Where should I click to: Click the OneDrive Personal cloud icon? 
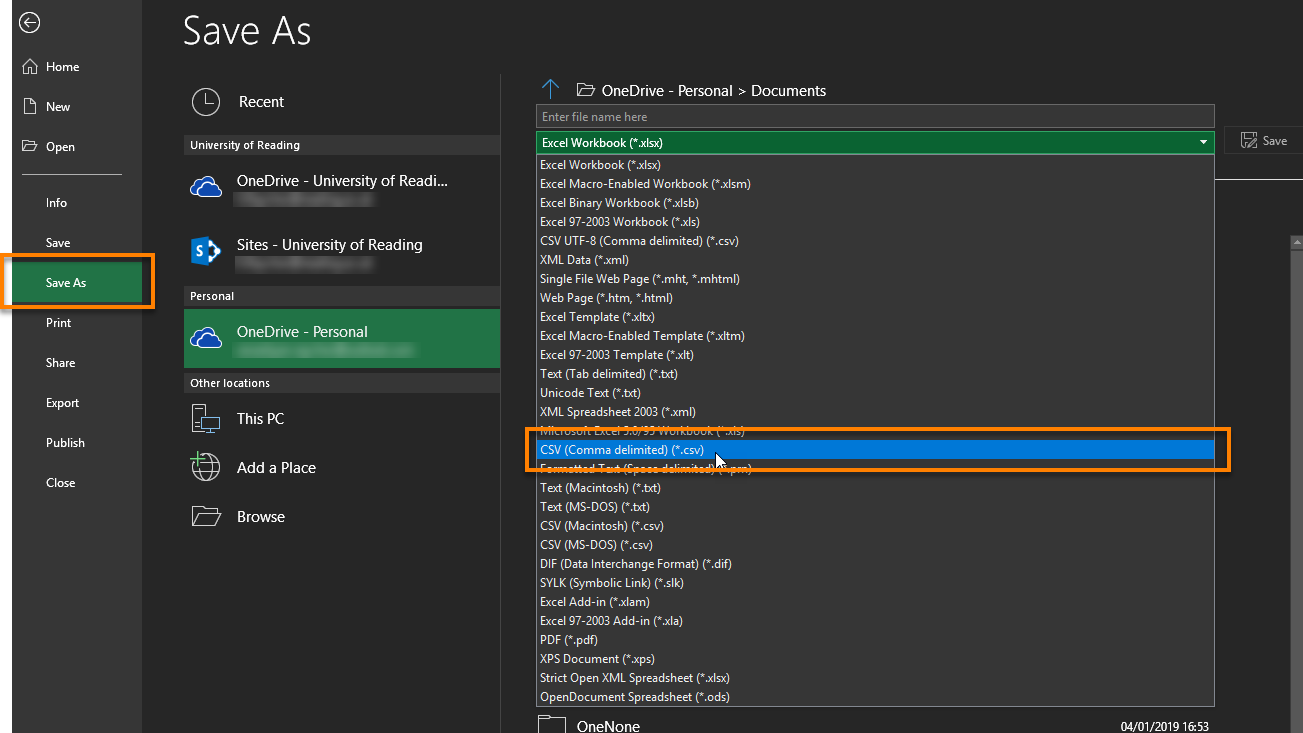point(206,338)
